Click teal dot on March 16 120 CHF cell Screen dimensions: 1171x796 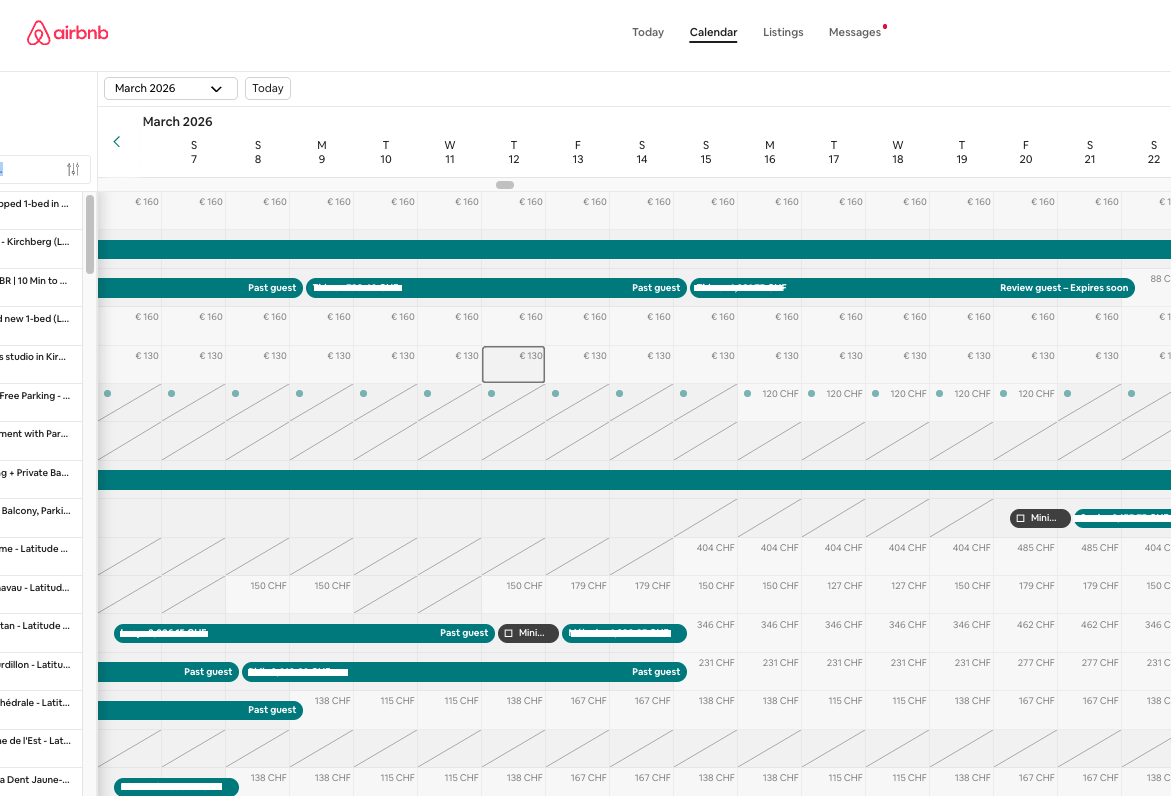[747, 394]
